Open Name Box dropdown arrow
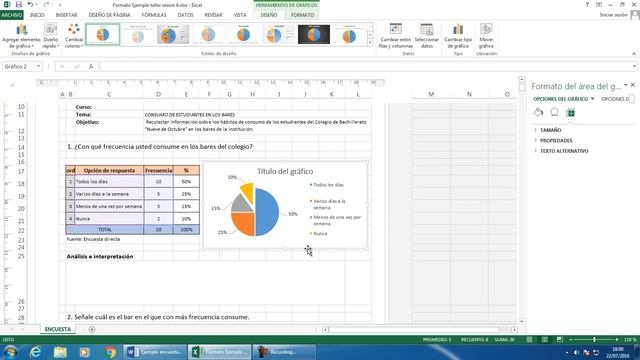 point(38,67)
